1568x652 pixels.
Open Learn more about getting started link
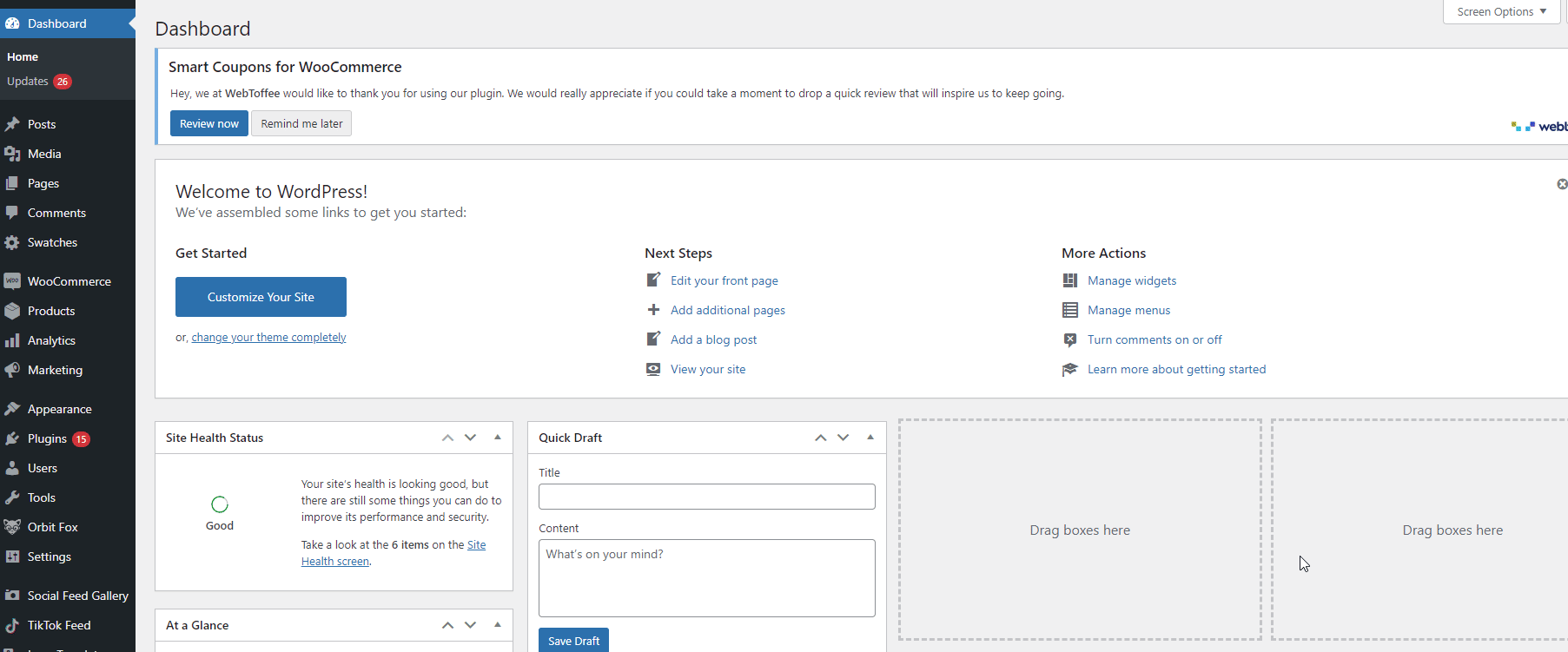tap(1176, 369)
